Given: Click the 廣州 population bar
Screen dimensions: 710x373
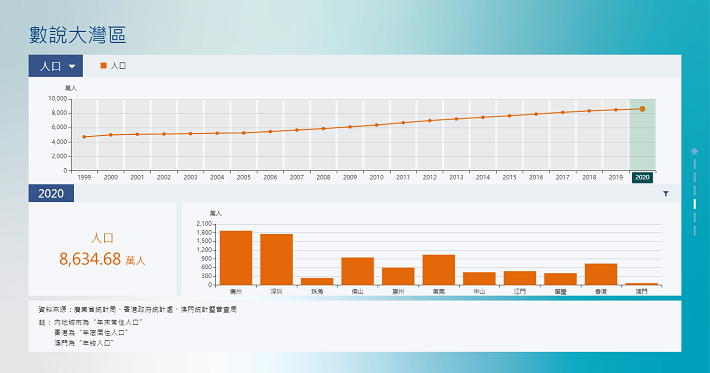Looking at the screenshot, I should coord(236,258).
